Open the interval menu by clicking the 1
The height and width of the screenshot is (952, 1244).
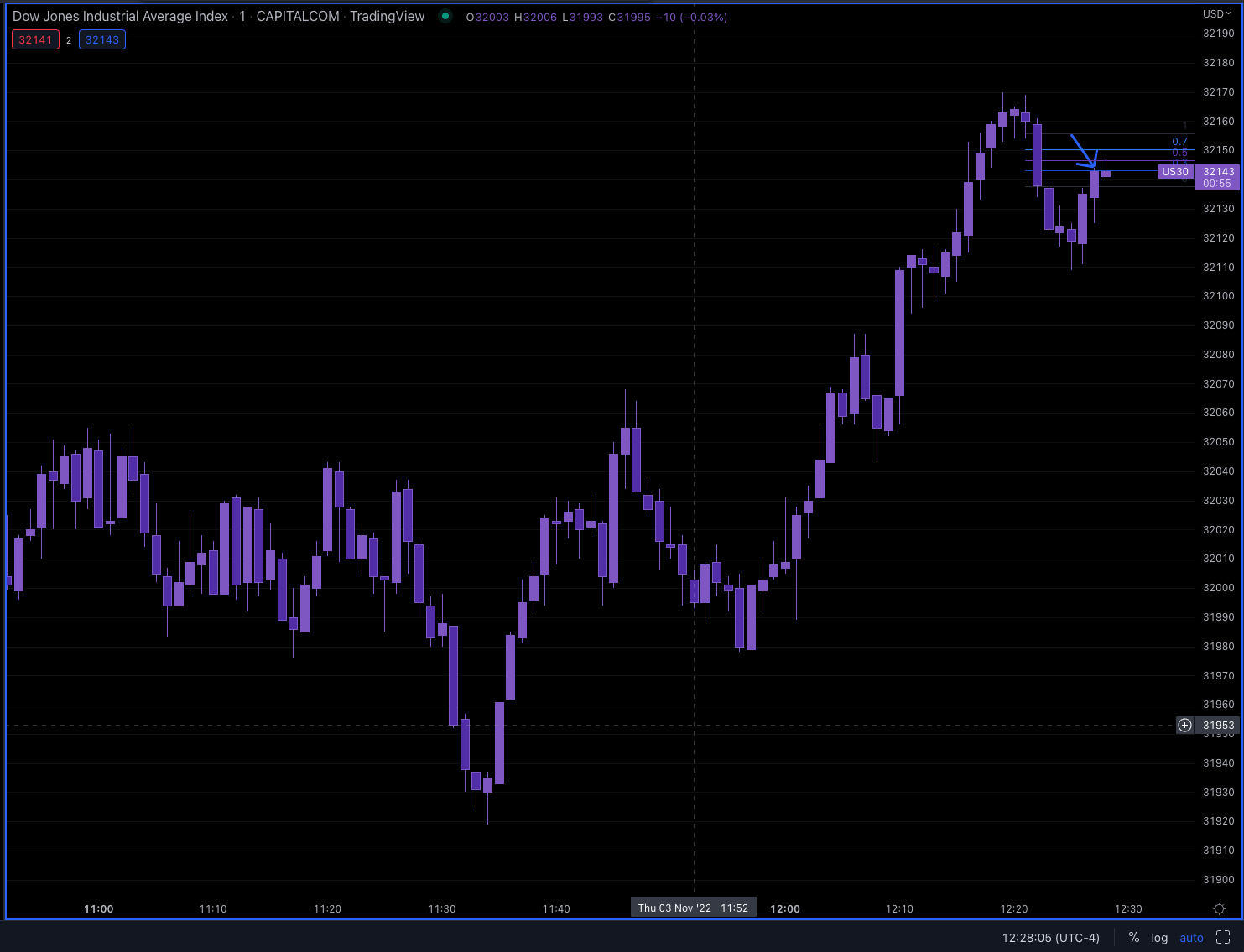point(242,16)
